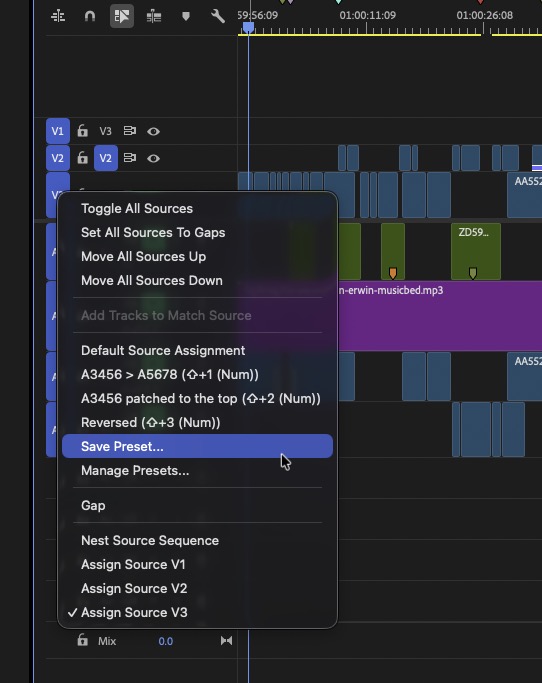Click Save Preset...
This screenshot has width=542, height=683.
click(x=197, y=446)
